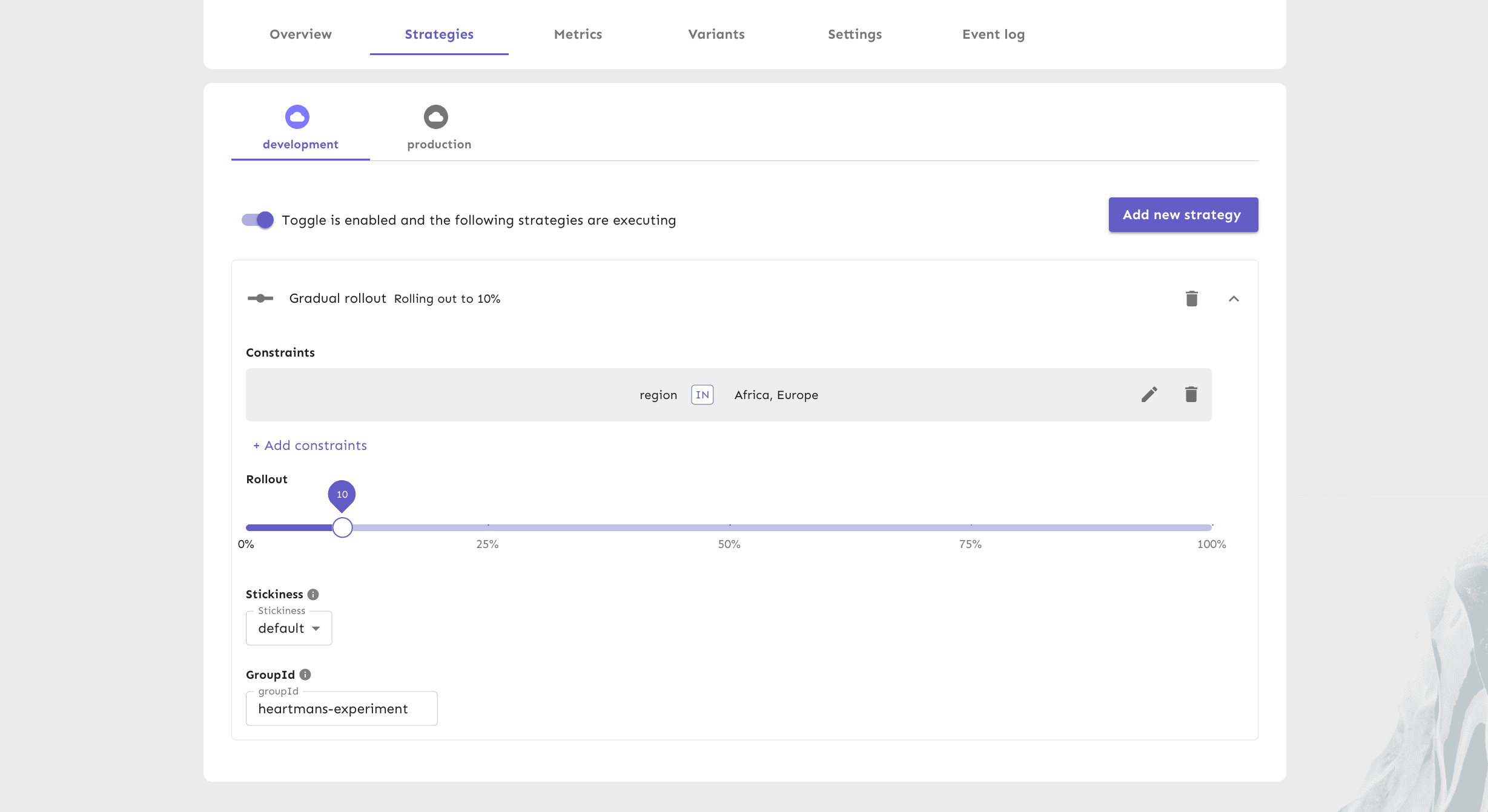Screen dimensions: 1488x812
Task: Click the rollout slider at 50%
Action: [729, 527]
